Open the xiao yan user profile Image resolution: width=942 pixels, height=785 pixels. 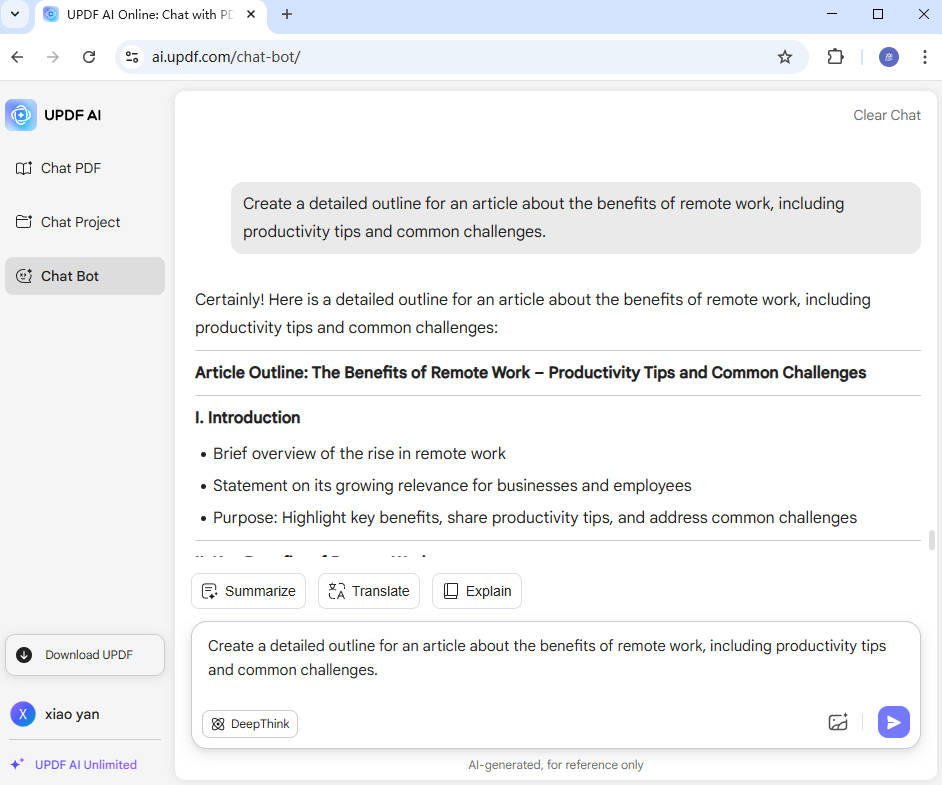click(55, 714)
